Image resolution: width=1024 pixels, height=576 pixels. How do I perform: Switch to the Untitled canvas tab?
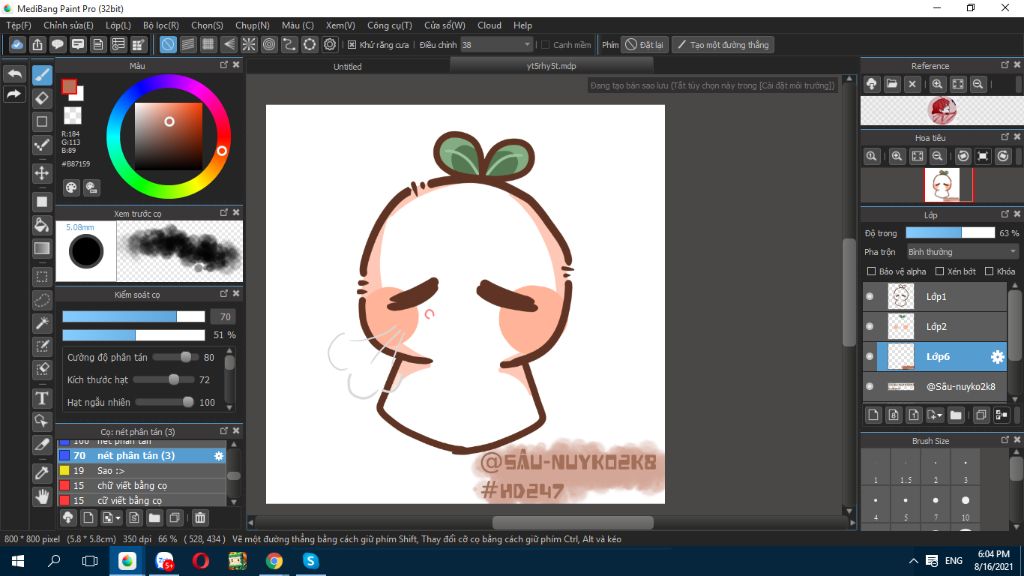pos(347,67)
